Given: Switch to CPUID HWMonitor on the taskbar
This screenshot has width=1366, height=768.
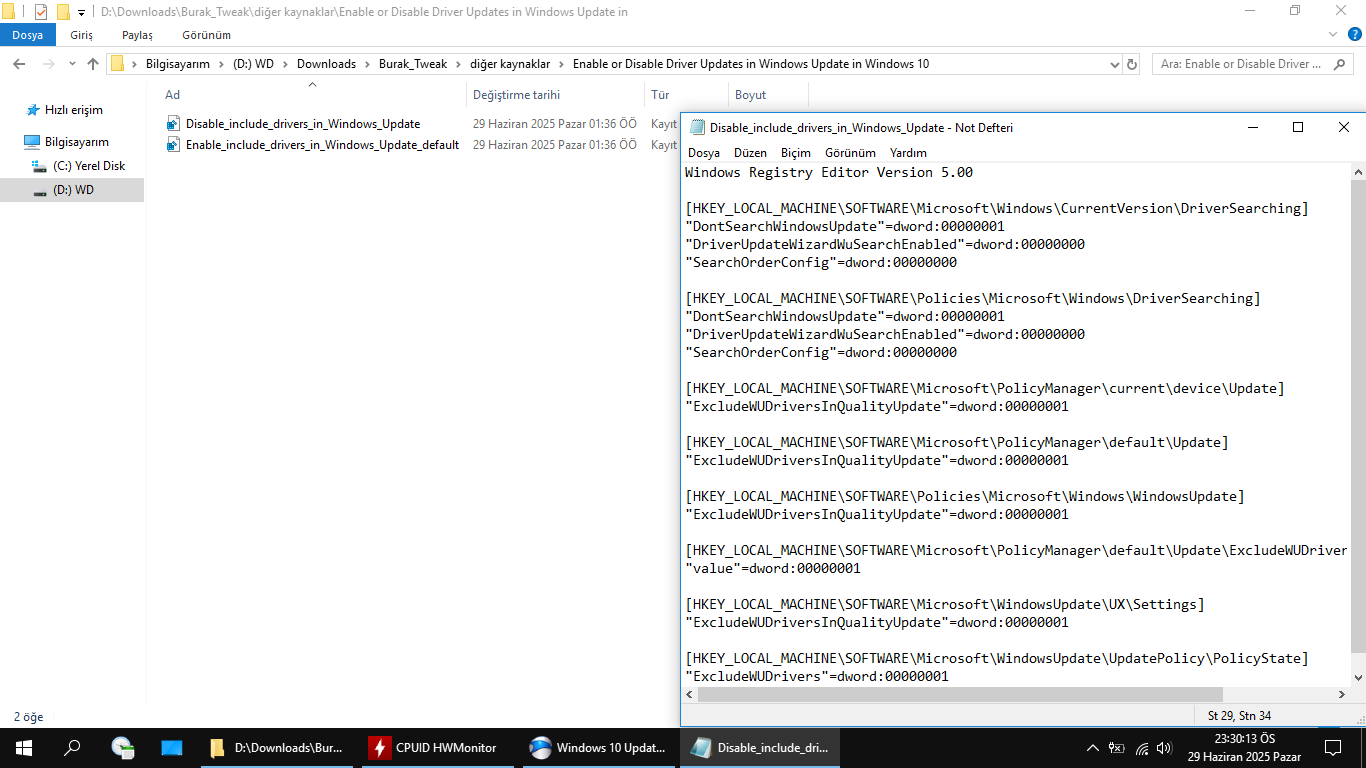Looking at the screenshot, I should tap(435, 747).
